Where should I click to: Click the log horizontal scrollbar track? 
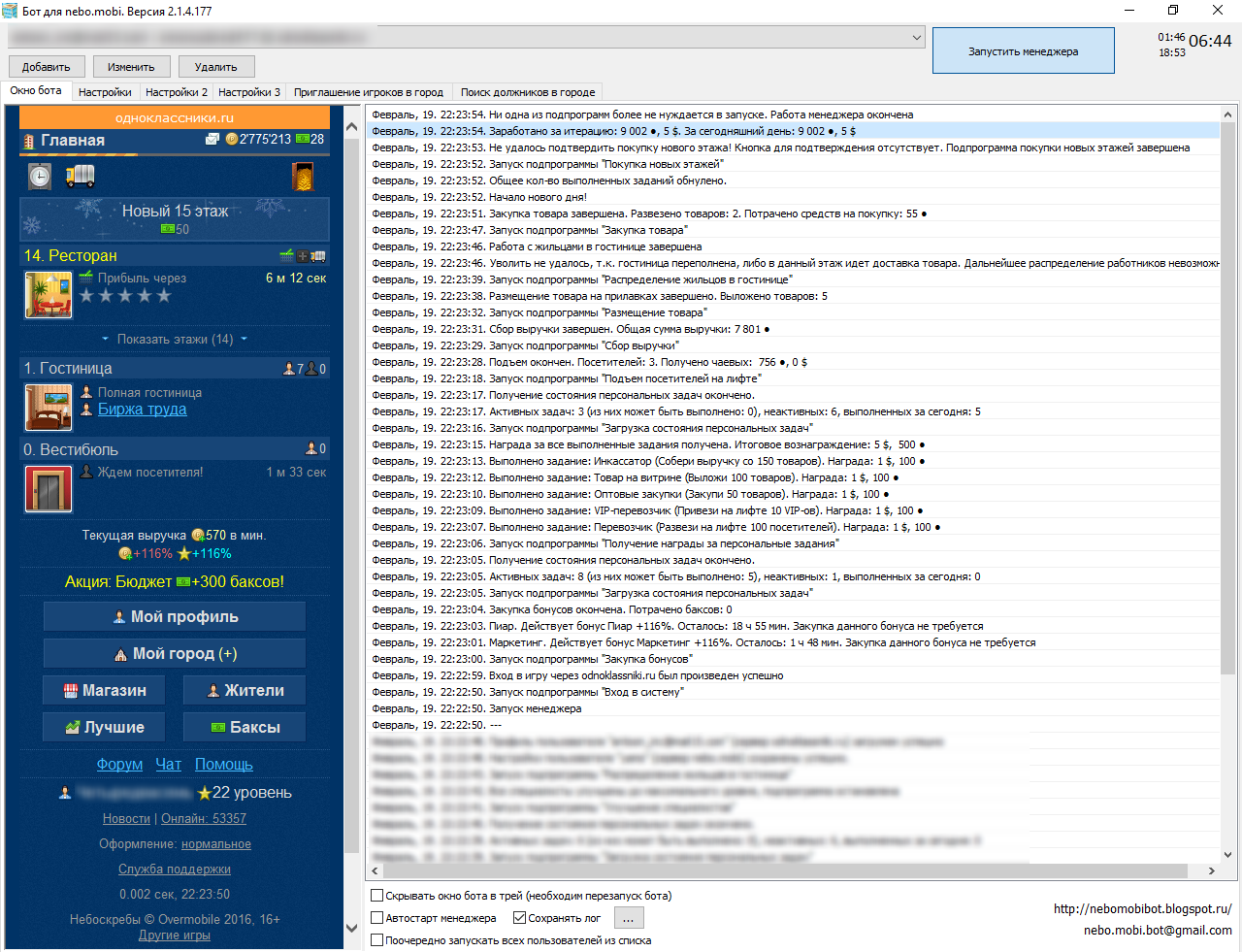[x=794, y=871]
